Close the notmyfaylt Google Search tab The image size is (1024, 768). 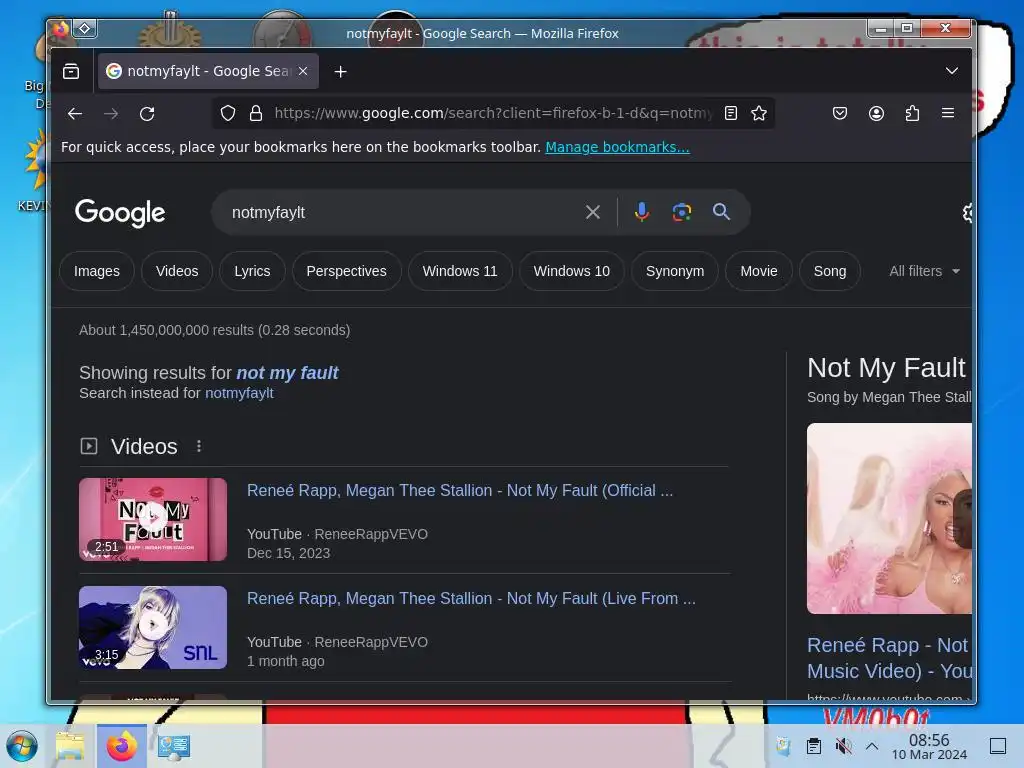tap(303, 71)
